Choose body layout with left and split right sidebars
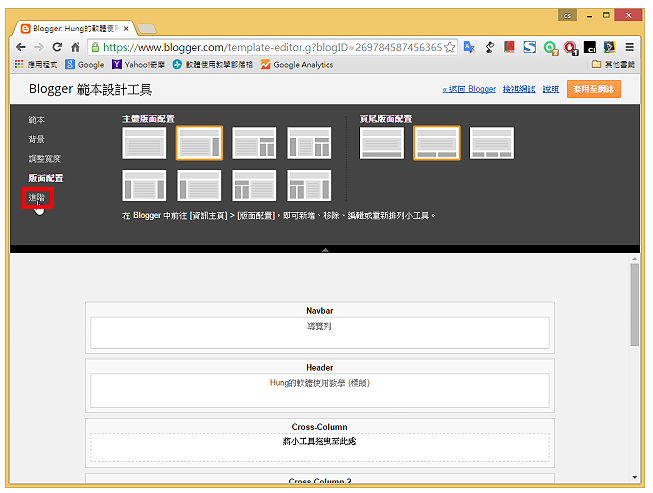653x493 pixels. [309, 143]
